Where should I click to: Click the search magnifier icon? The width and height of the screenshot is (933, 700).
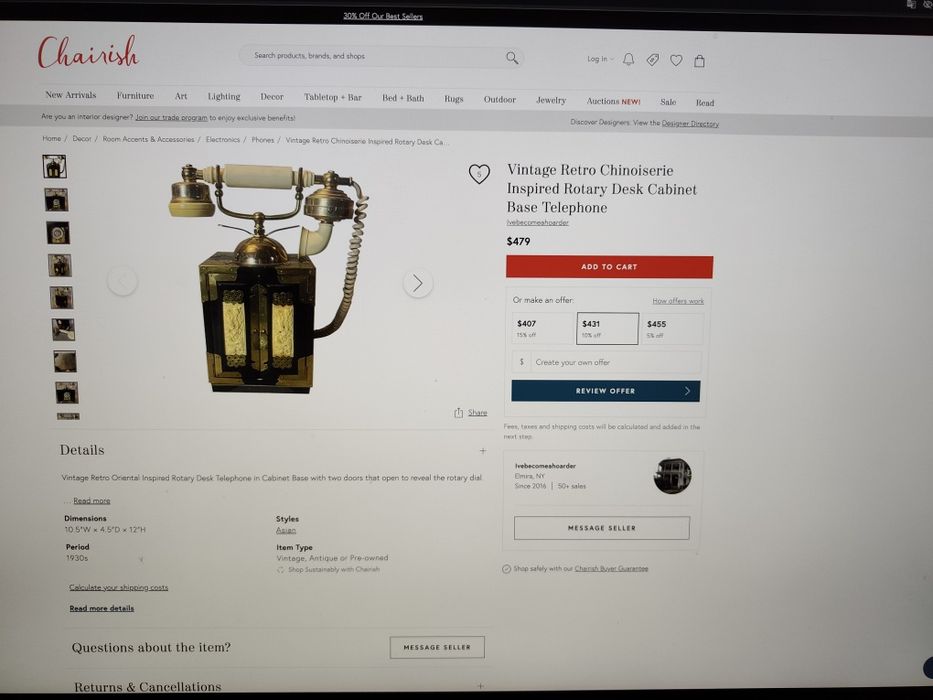(x=512, y=58)
